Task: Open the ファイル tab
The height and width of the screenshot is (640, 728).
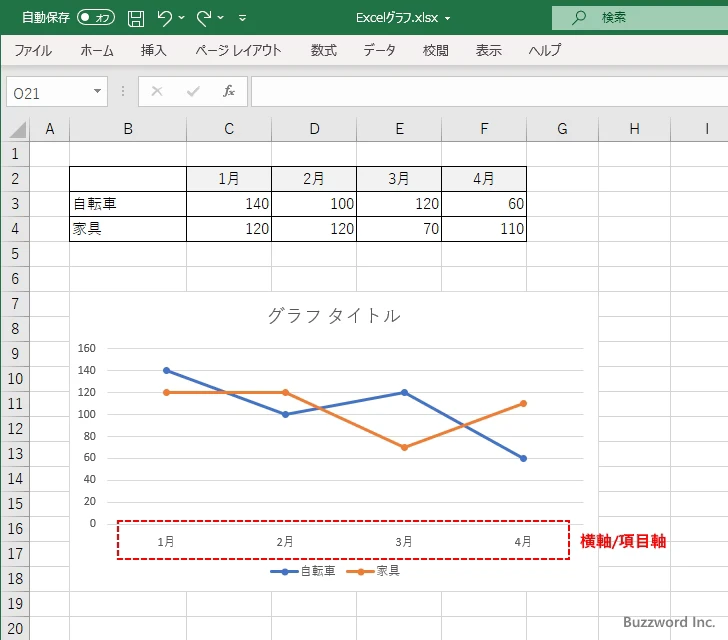Action: [x=33, y=50]
